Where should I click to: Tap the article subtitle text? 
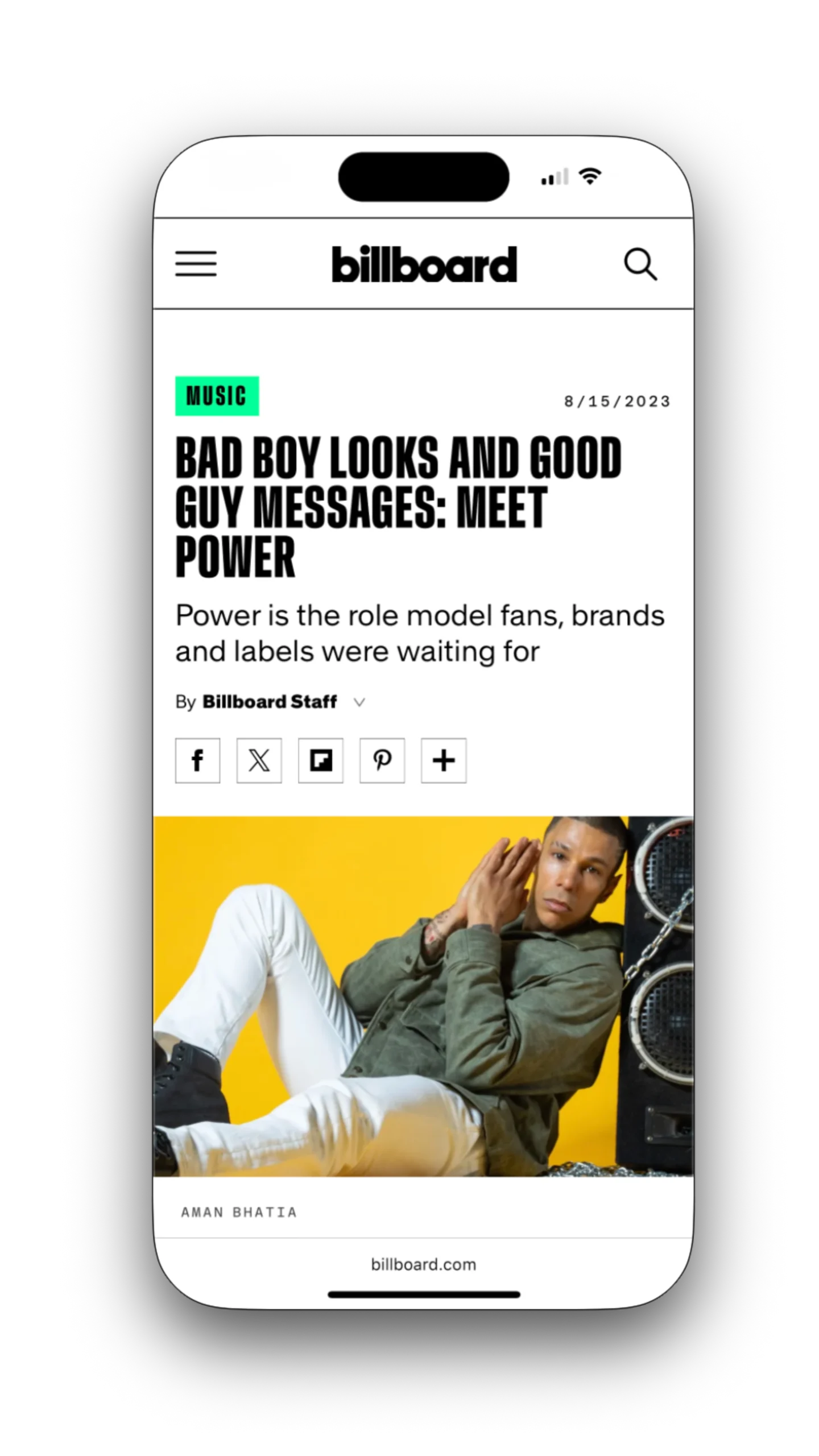click(x=420, y=633)
